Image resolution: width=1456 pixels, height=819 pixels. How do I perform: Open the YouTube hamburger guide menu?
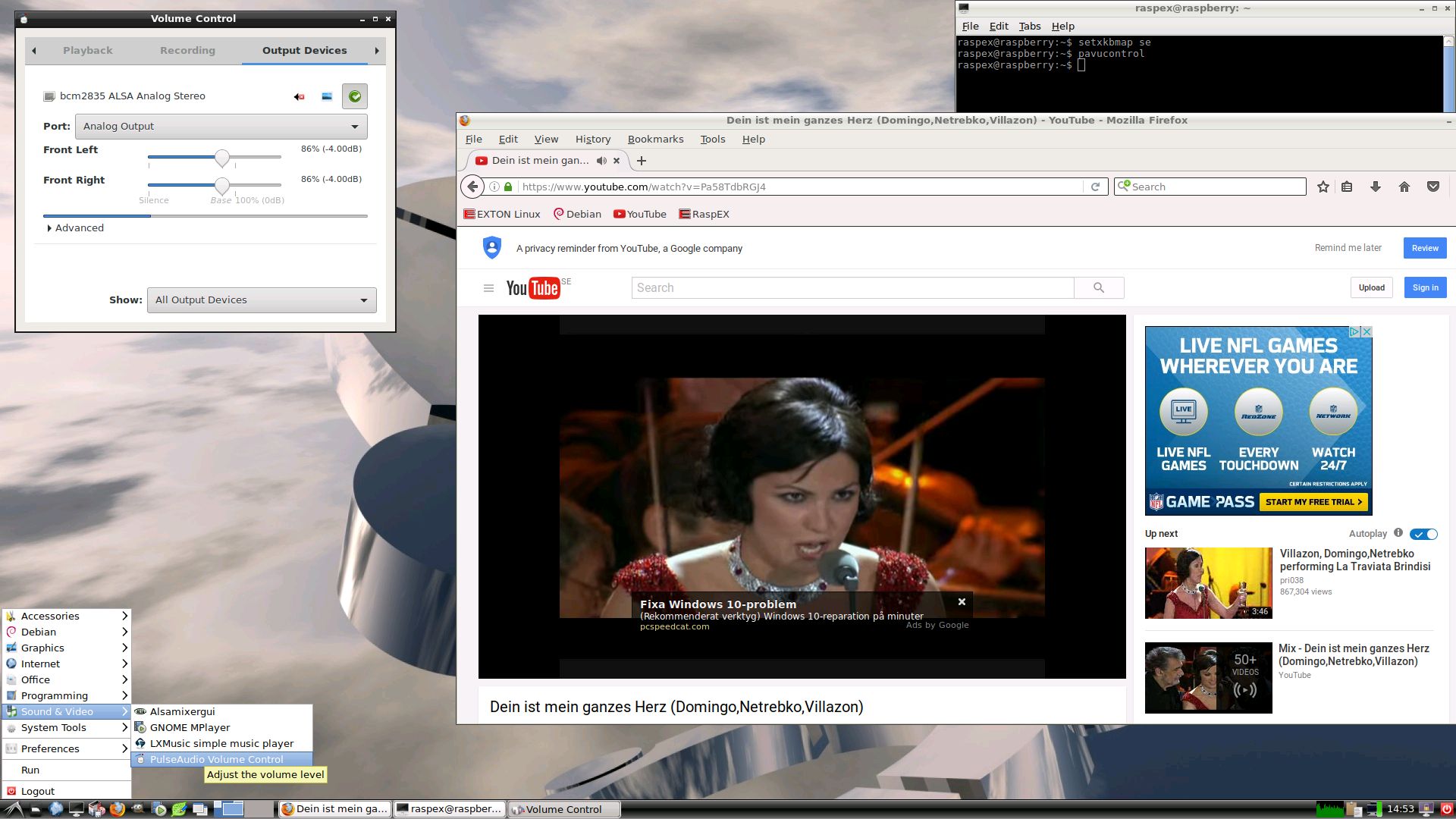(x=488, y=288)
